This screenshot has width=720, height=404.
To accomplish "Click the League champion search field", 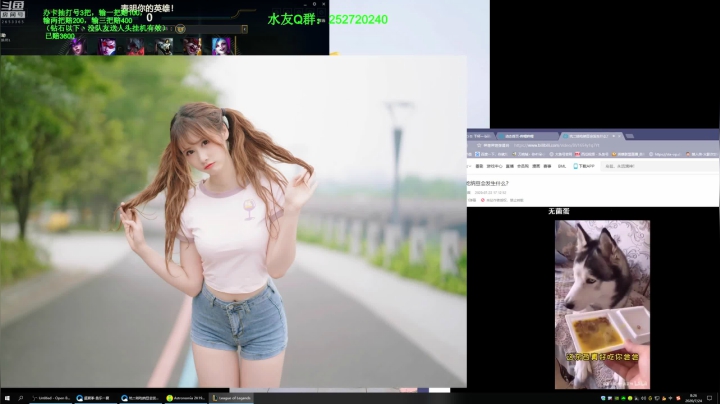I will (214, 29).
